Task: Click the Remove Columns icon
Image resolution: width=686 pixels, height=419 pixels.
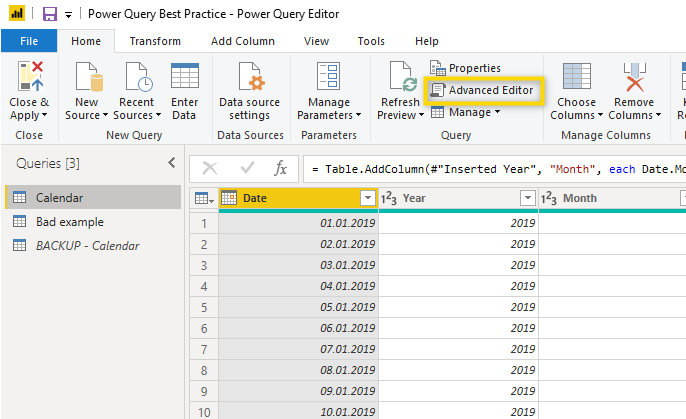Action: (634, 77)
